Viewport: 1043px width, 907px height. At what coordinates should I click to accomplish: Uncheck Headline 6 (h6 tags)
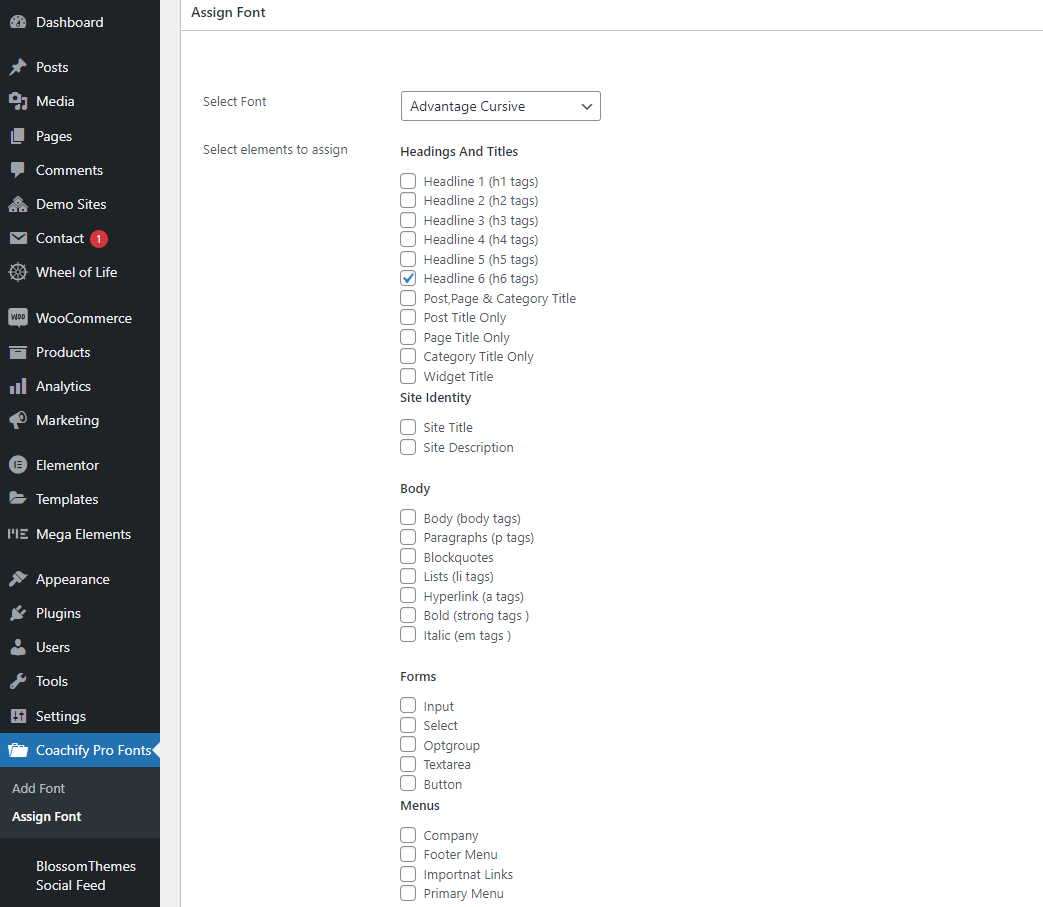coord(408,278)
